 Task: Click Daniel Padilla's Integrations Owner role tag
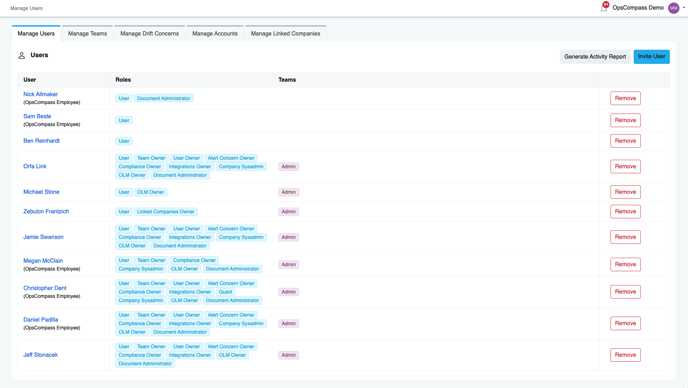190,323
